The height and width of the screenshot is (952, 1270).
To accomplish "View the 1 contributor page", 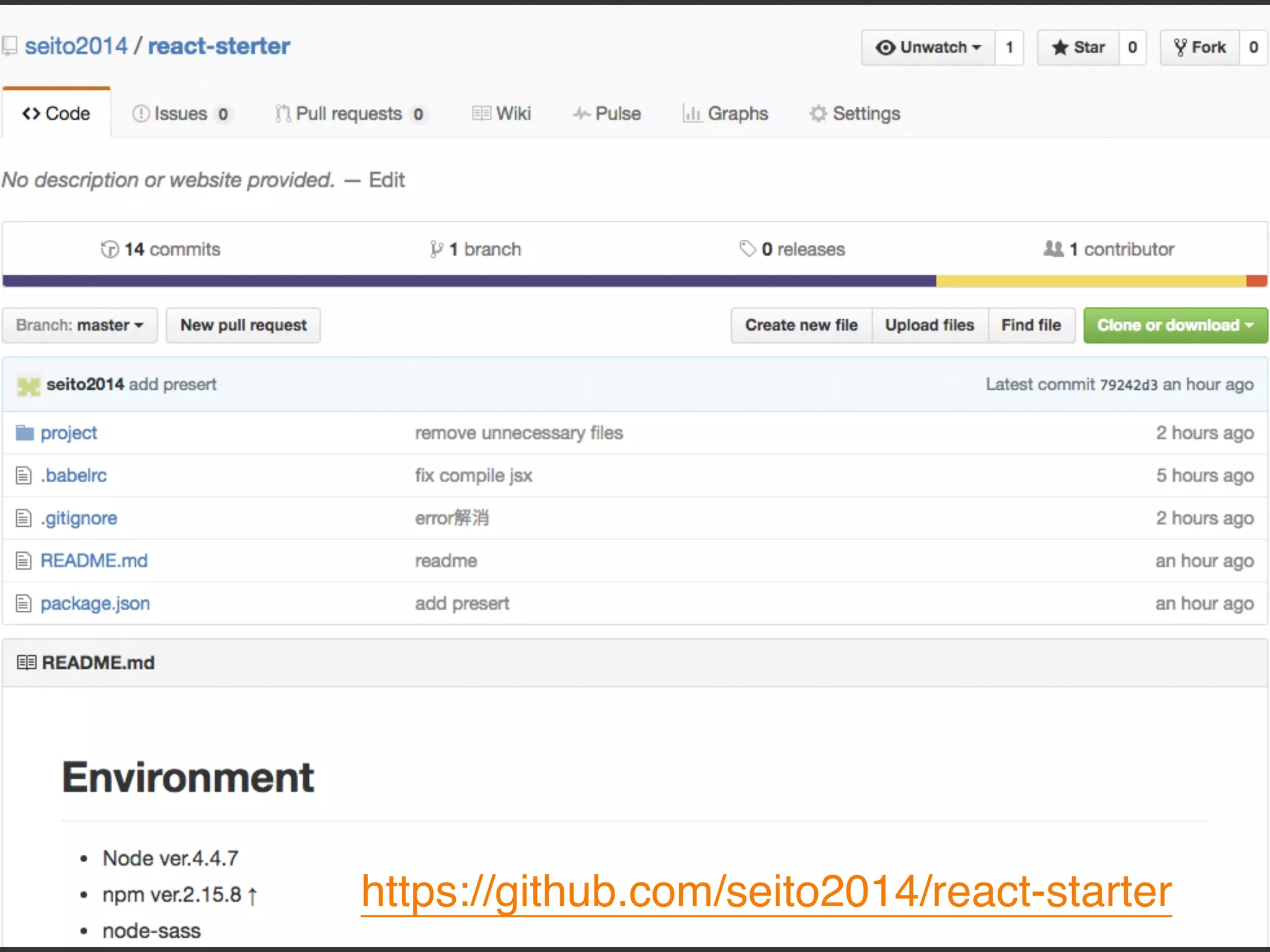I will tap(1109, 249).
